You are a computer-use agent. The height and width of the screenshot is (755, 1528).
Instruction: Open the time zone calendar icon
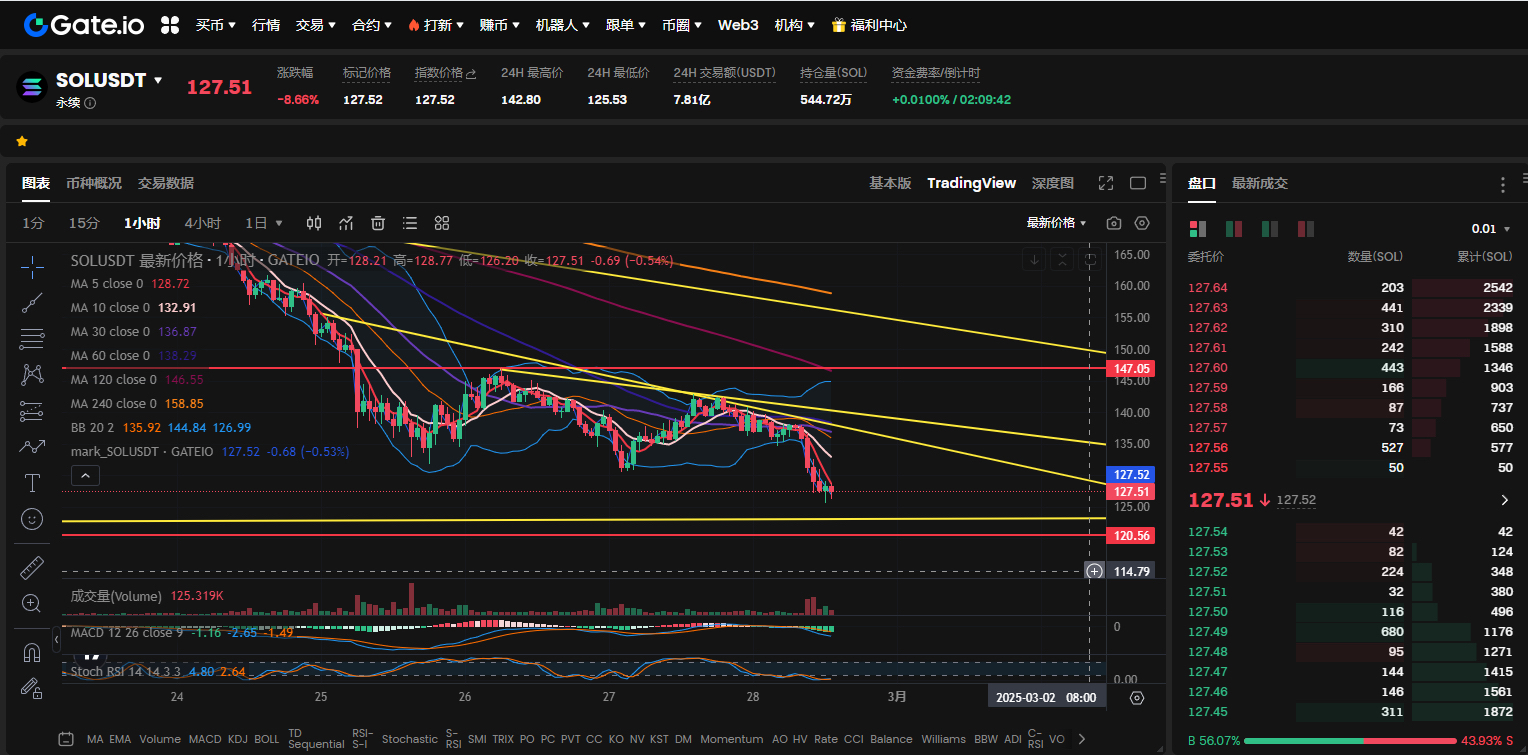(x=66, y=739)
